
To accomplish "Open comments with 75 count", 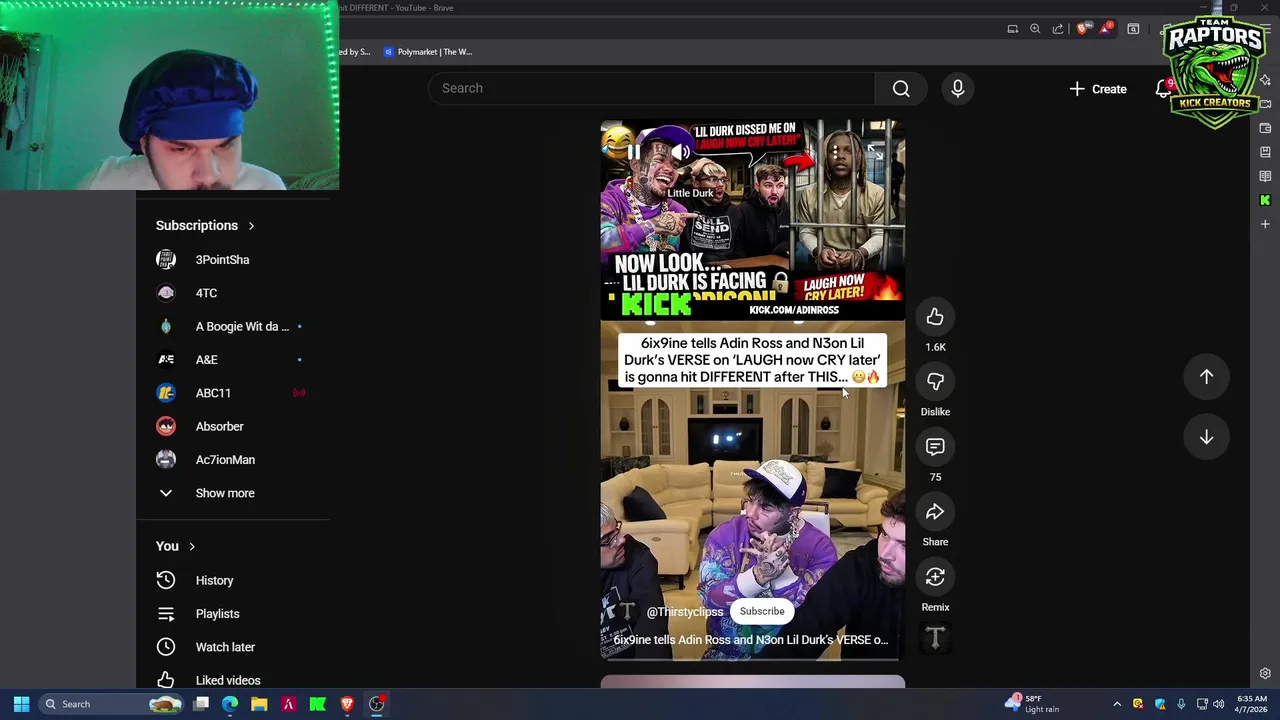I will tap(935, 447).
